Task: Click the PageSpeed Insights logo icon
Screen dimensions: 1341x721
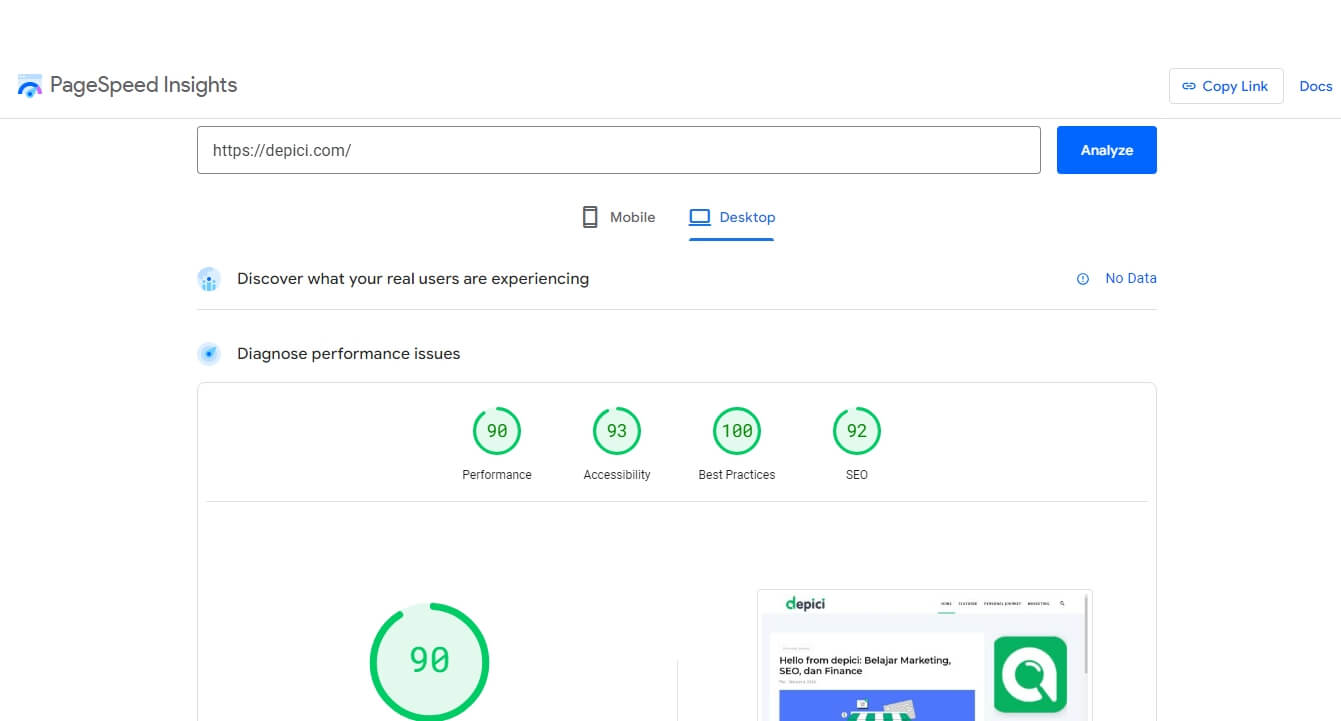Action: [x=30, y=86]
